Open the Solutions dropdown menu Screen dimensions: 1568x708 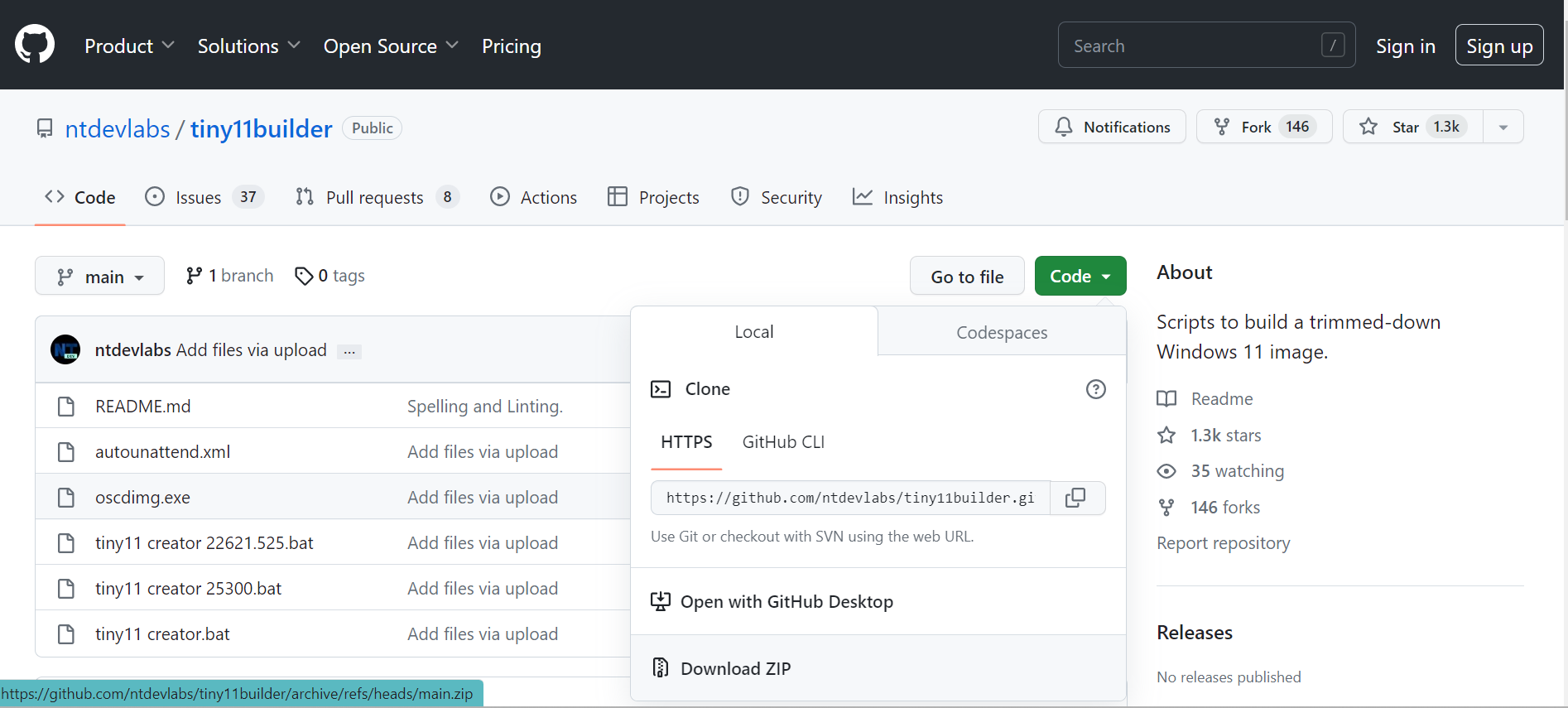248,46
